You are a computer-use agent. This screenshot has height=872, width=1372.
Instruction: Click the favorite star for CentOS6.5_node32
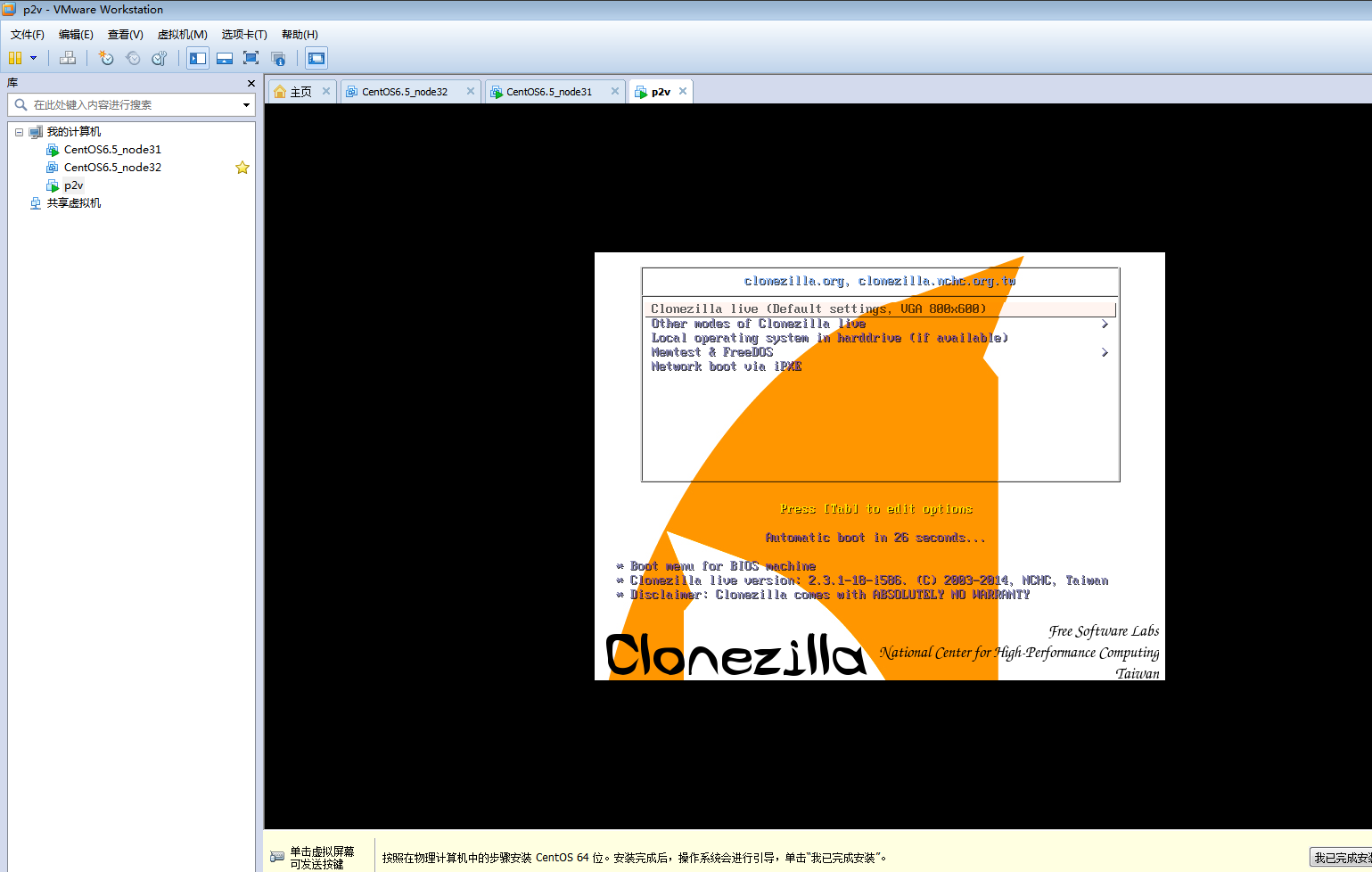pyautogui.click(x=242, y=168)
